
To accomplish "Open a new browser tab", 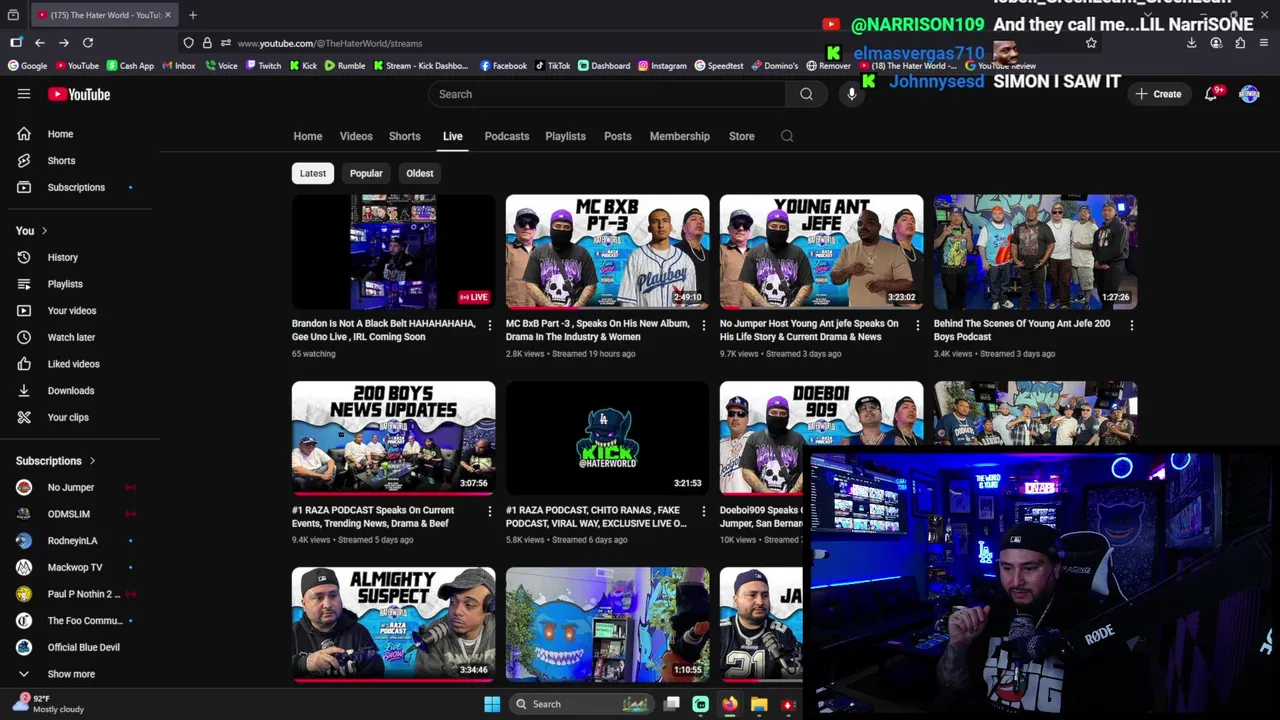I will point(193,15).
